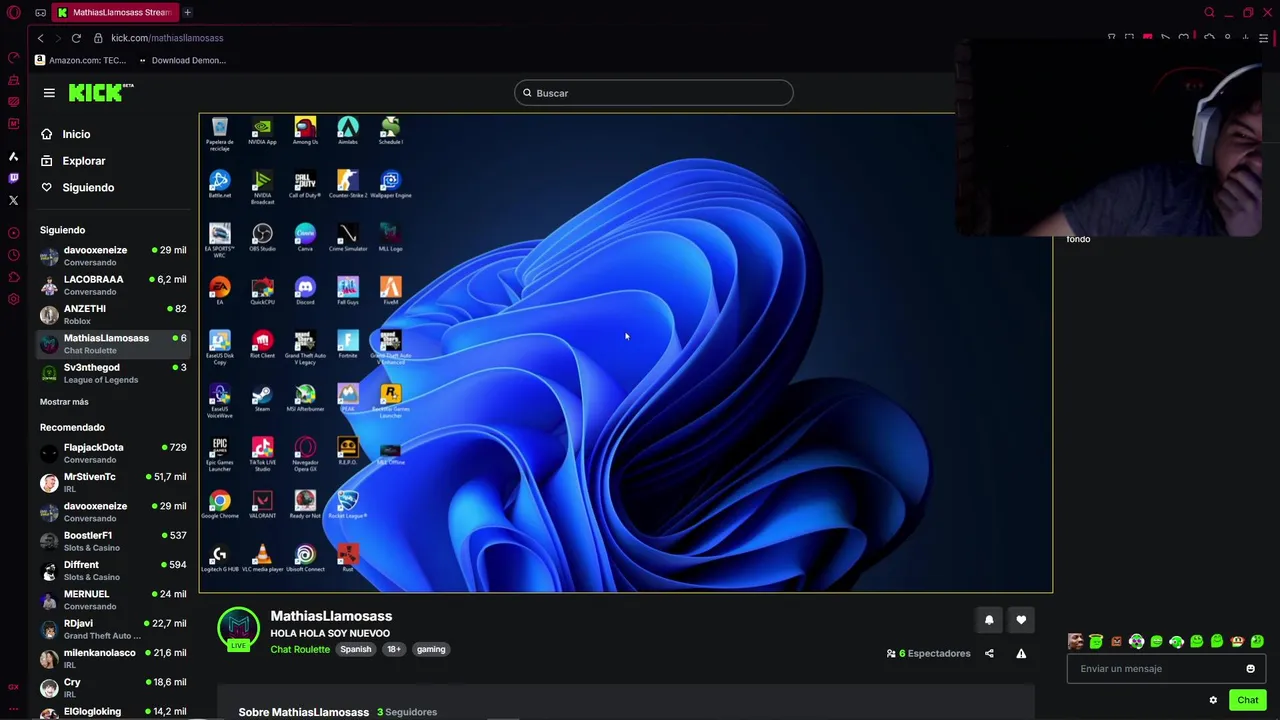Click the Enviar un mensaje chat input

(x=1166, y=669)
